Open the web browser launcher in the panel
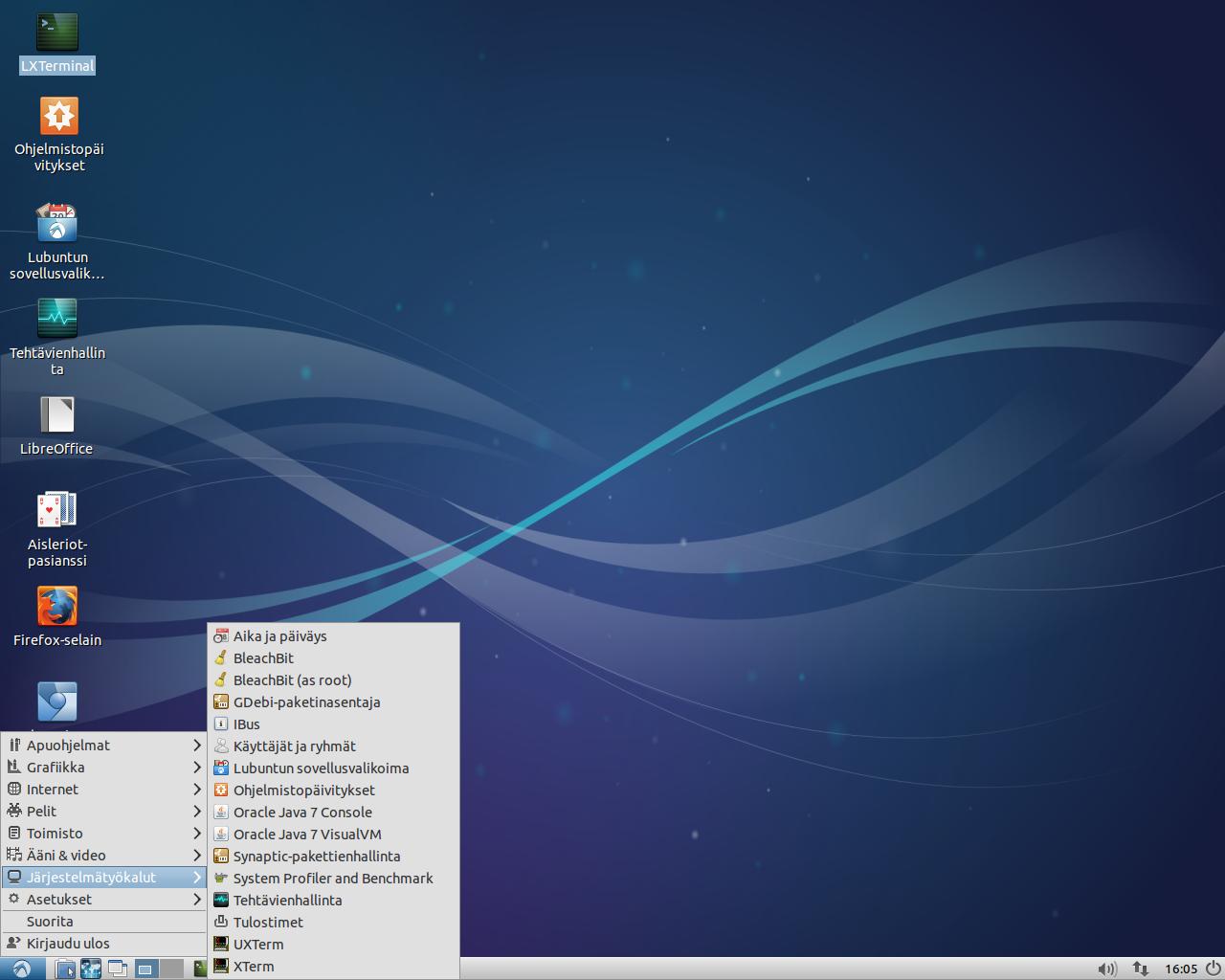Screen dimensions: 1225x980 (91, 969)
